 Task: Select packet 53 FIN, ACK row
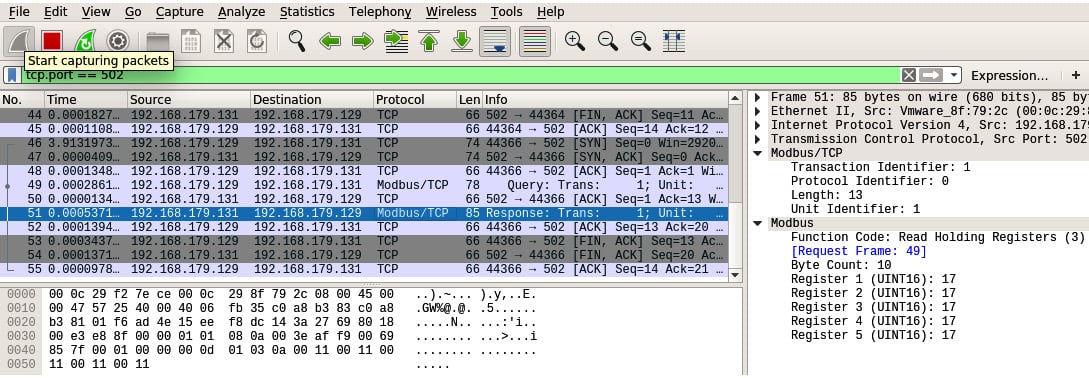click(363, 241)
